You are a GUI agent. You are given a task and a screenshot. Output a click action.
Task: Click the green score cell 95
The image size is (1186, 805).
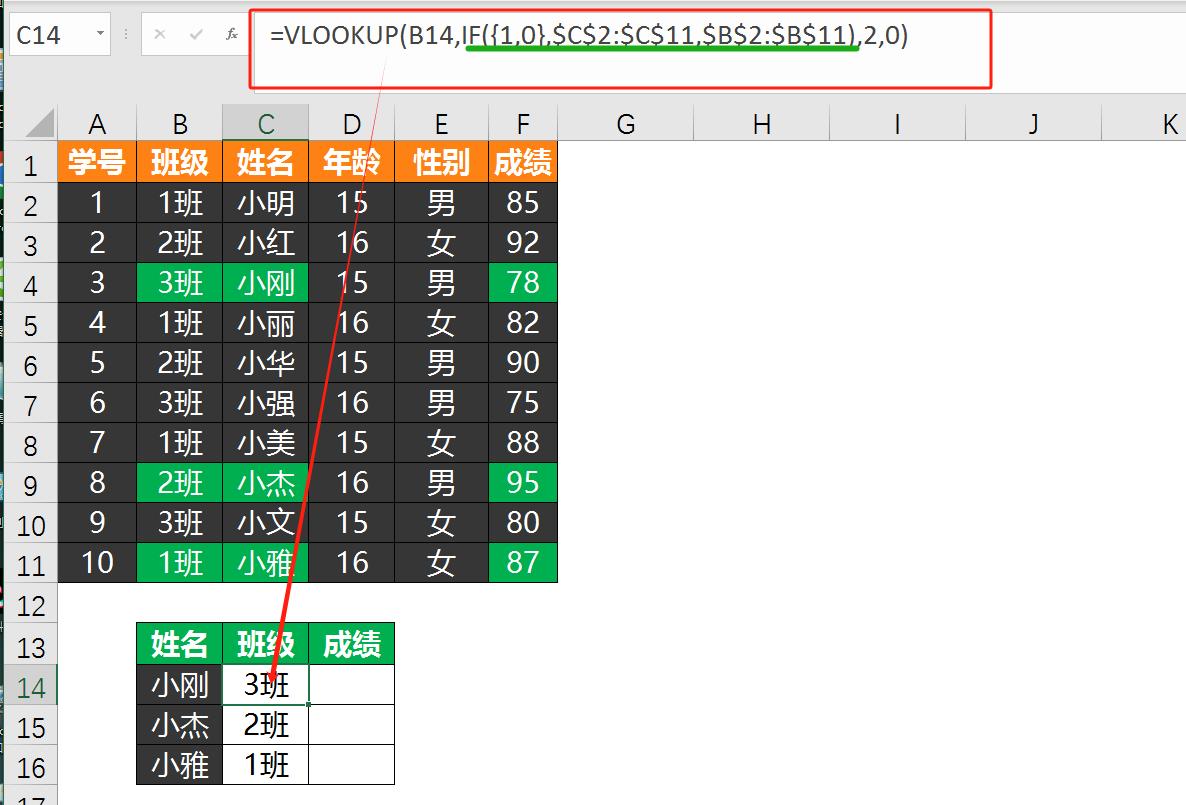pos(523,483)
